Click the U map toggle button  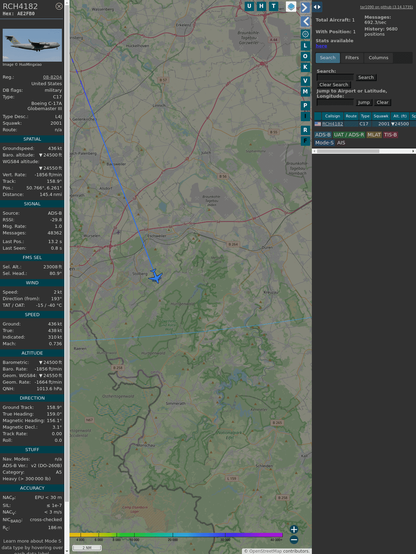point(249,6)
